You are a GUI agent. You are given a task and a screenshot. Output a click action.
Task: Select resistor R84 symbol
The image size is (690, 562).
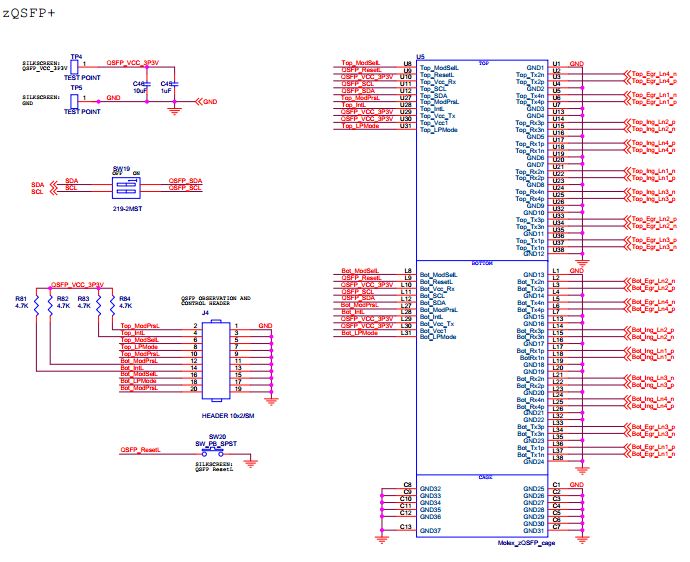coord(112,305)
